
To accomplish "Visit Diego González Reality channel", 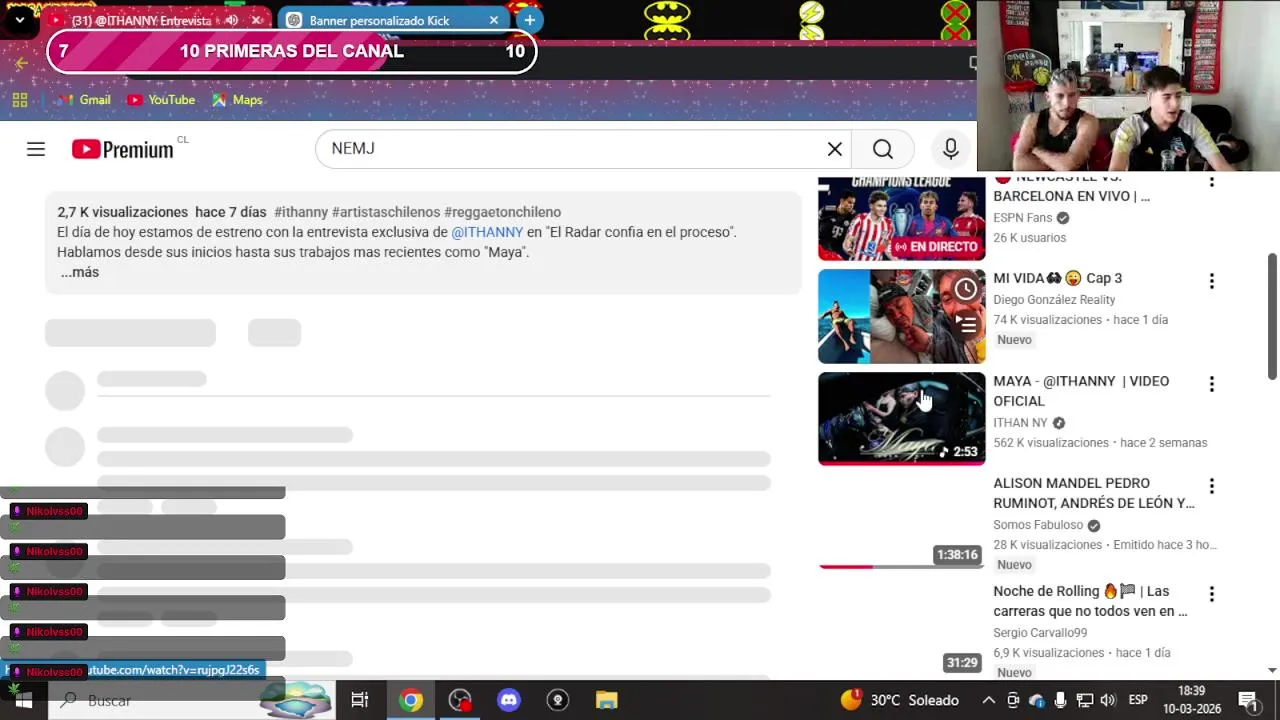I will coord(1054,300).
